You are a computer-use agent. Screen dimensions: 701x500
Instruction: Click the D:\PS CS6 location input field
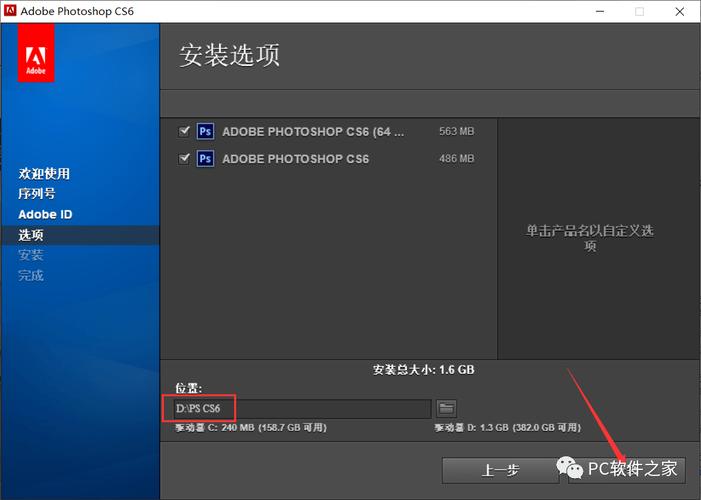click(303, 409)
